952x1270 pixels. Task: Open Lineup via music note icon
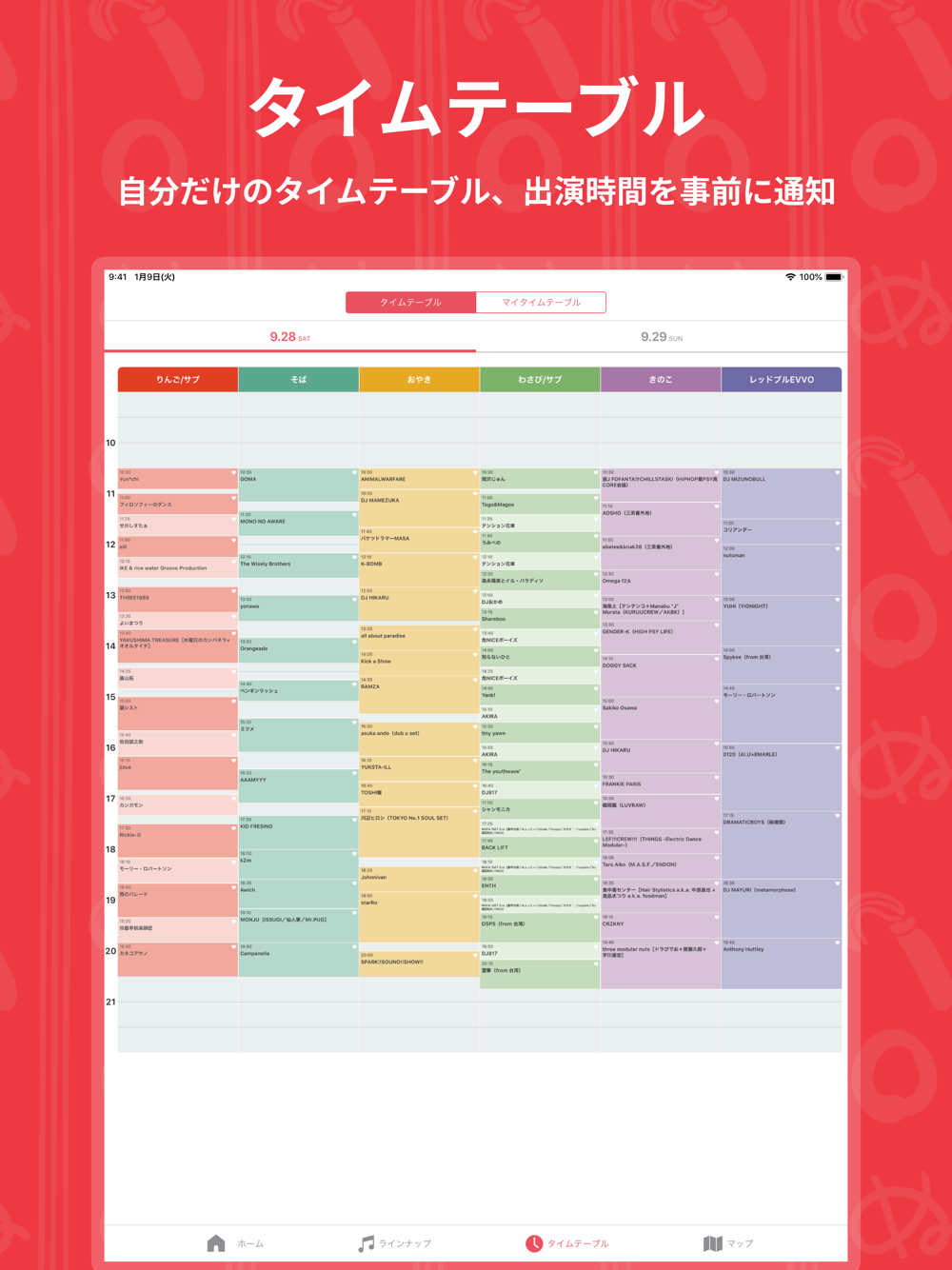tap(366, 1243)
